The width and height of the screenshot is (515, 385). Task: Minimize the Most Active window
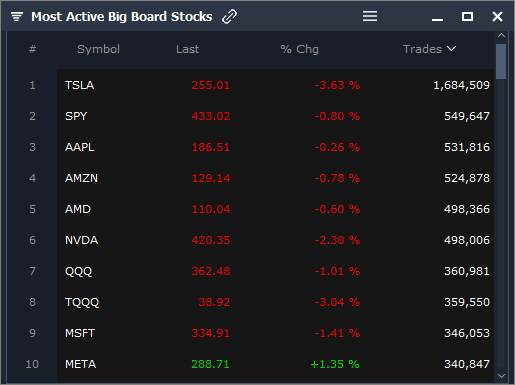pyautogui.click(x=437, y=20)
